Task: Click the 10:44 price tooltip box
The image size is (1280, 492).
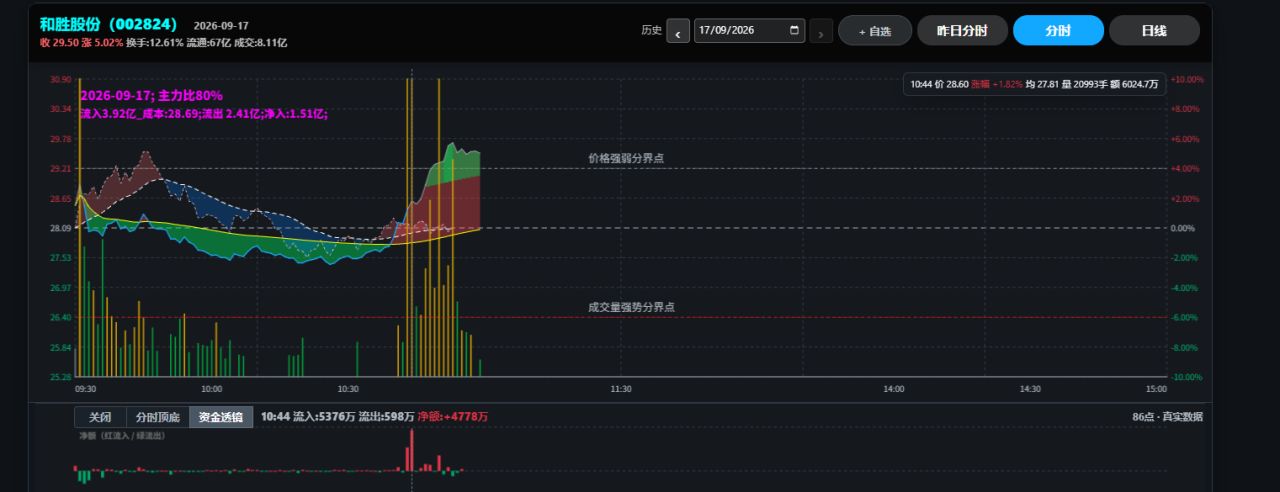Action: tap(1034, 85)
